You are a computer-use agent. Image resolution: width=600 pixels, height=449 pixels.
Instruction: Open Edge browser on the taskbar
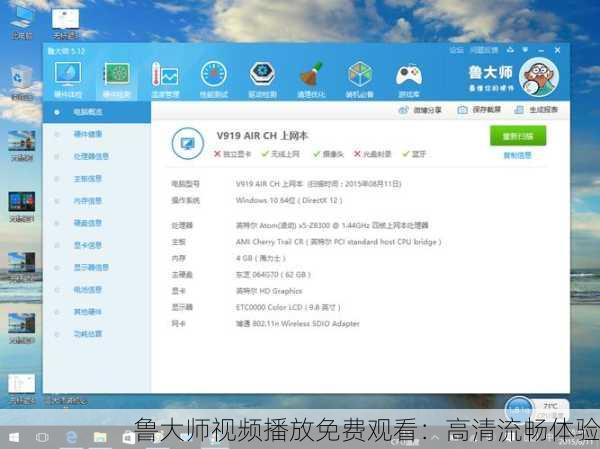tap(71, 438)
